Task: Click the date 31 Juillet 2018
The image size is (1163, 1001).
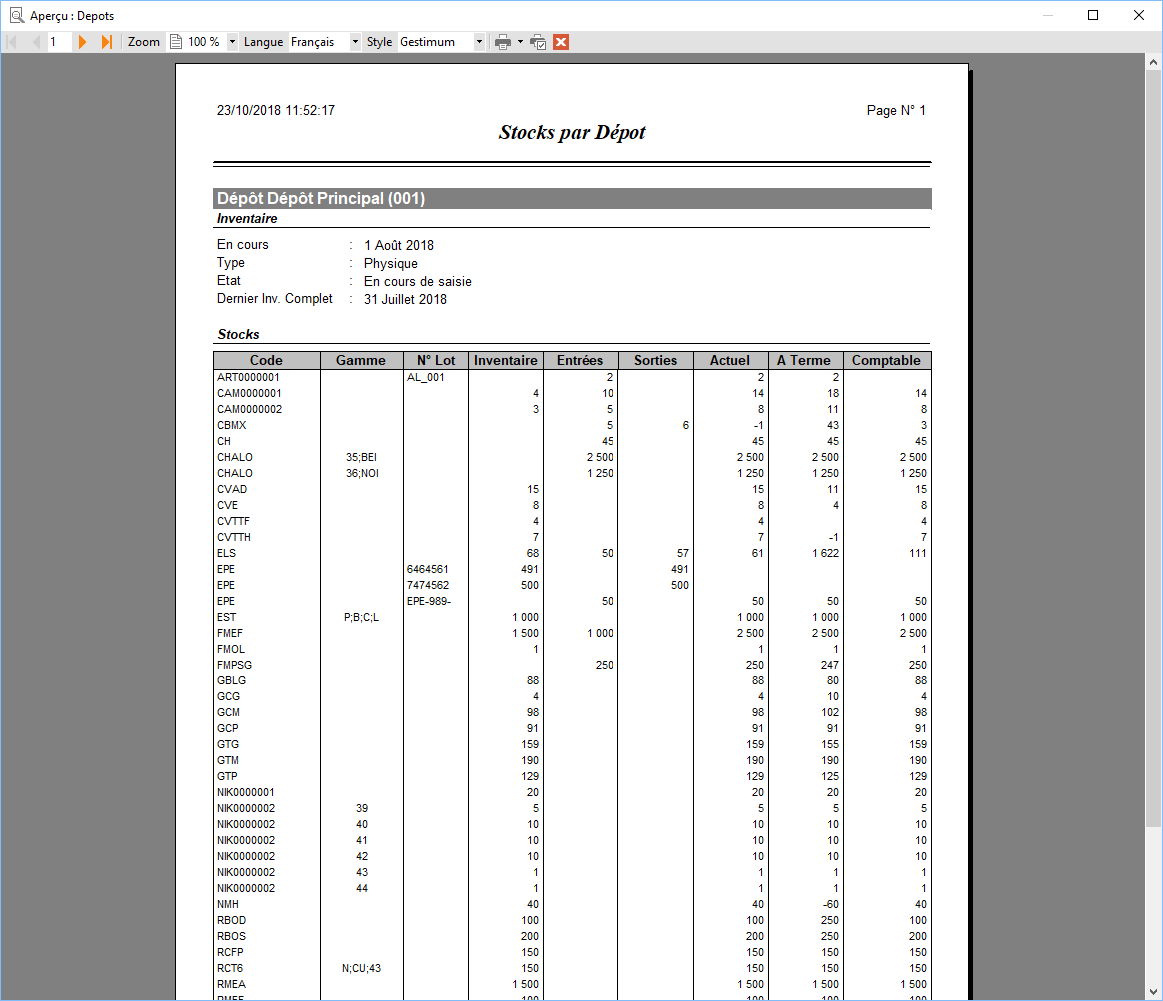Action: tap(406, 300)
